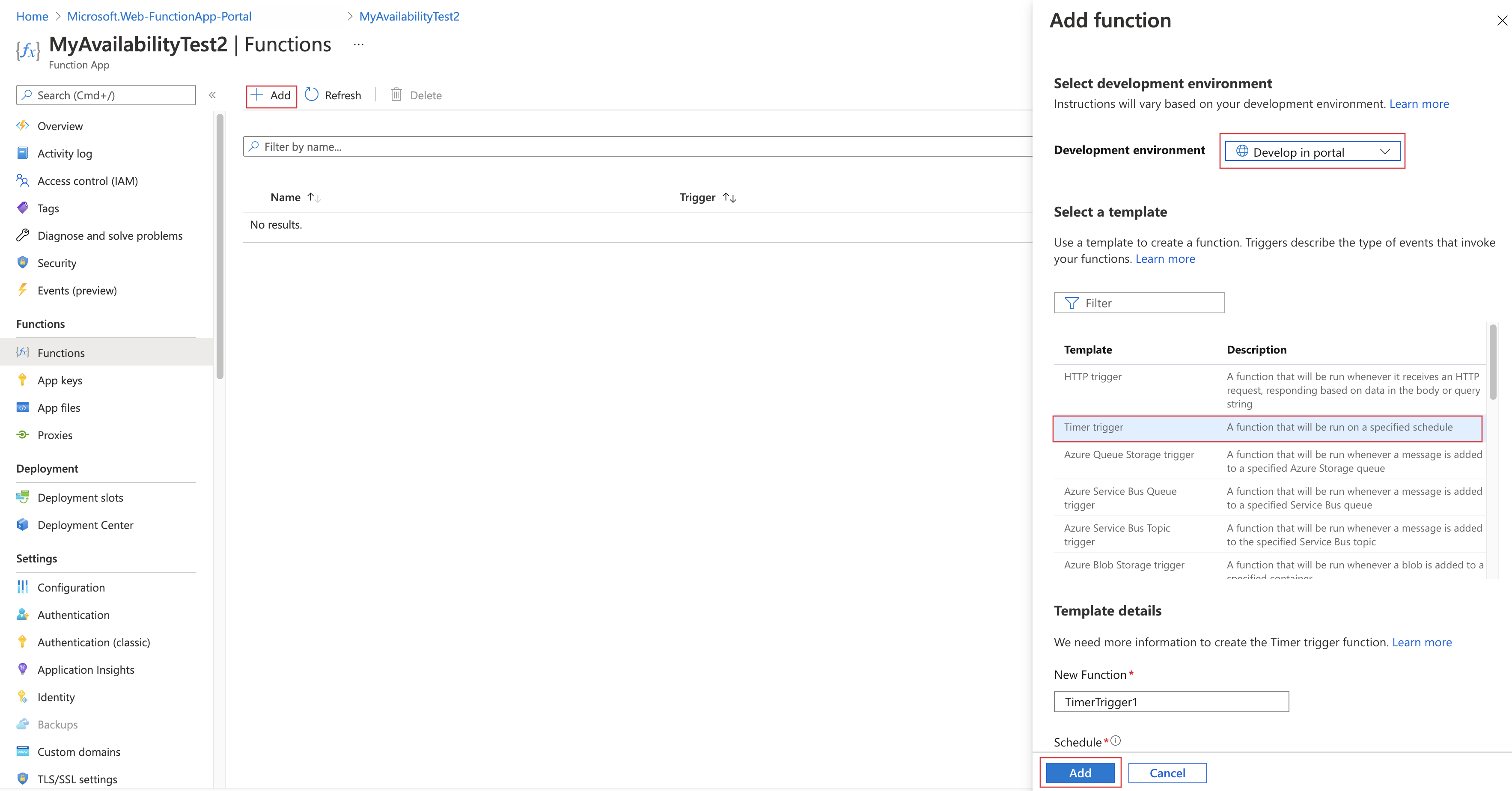Click the Tags icon in sidebar
The width and height of the screenshot is (1512, 791).
point(22,207)
